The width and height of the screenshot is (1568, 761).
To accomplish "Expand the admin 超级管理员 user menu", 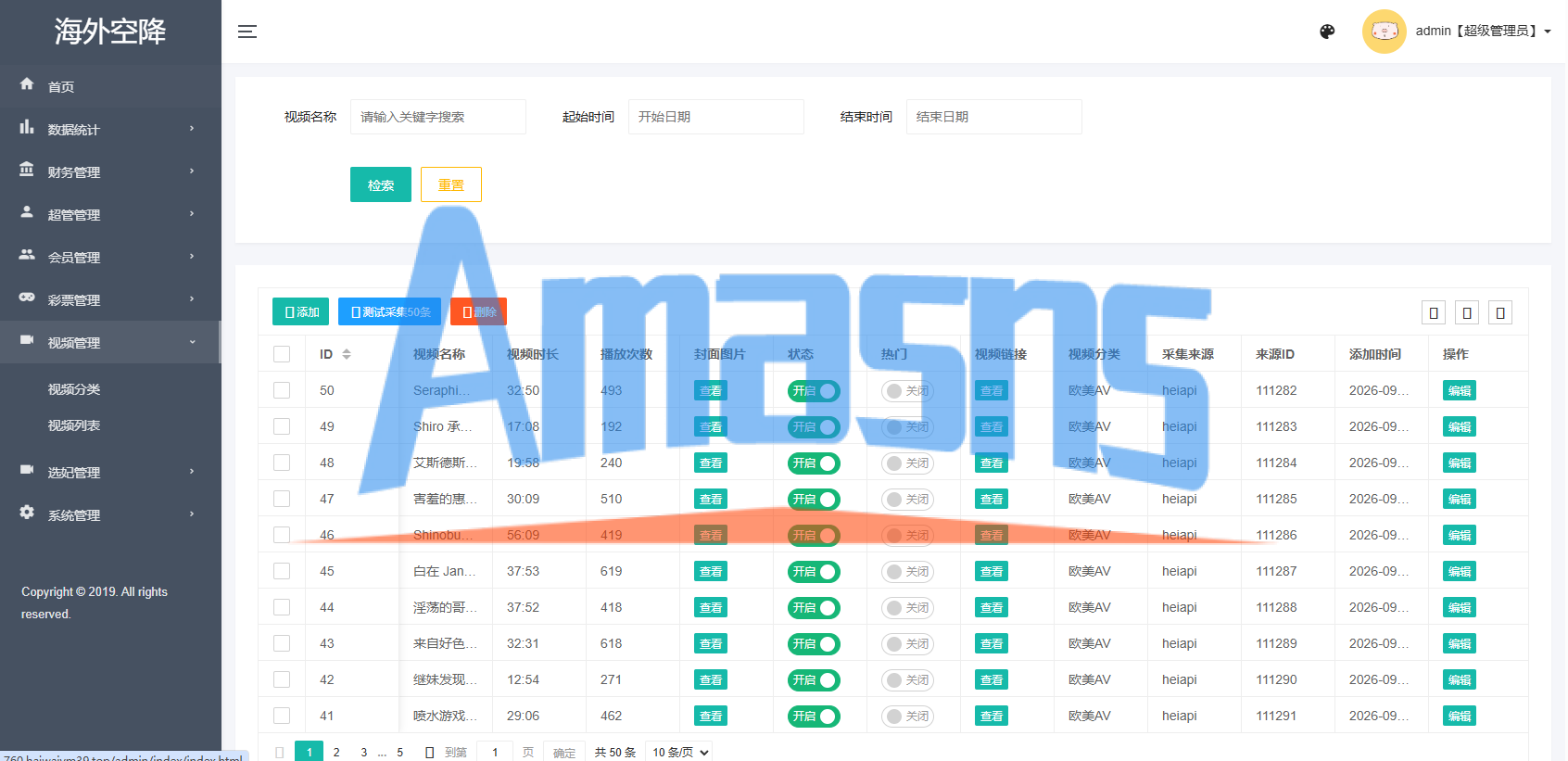I will pos(1483,32).
